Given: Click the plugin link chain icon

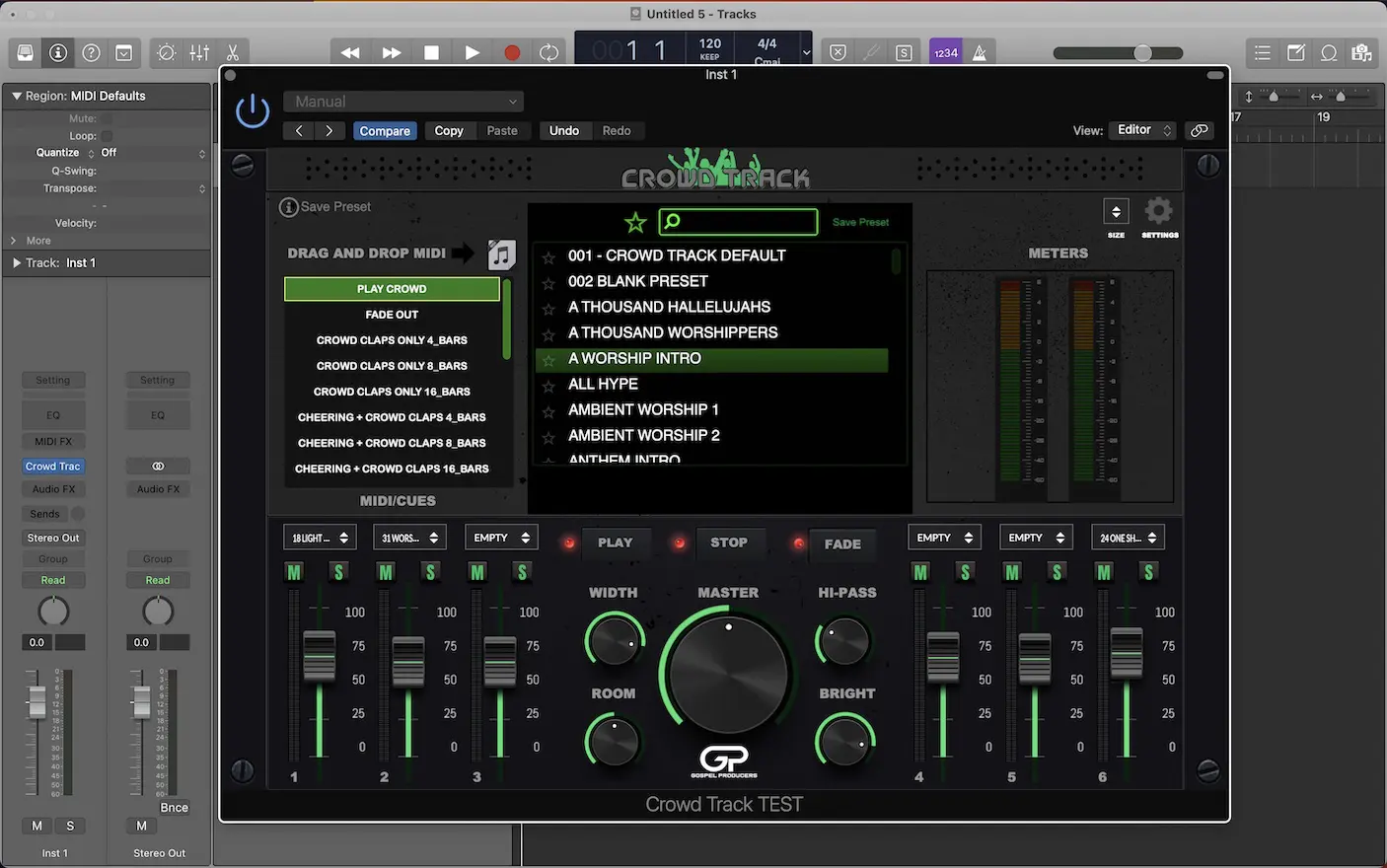Looking at the screenshot, I should point(1200,130).
